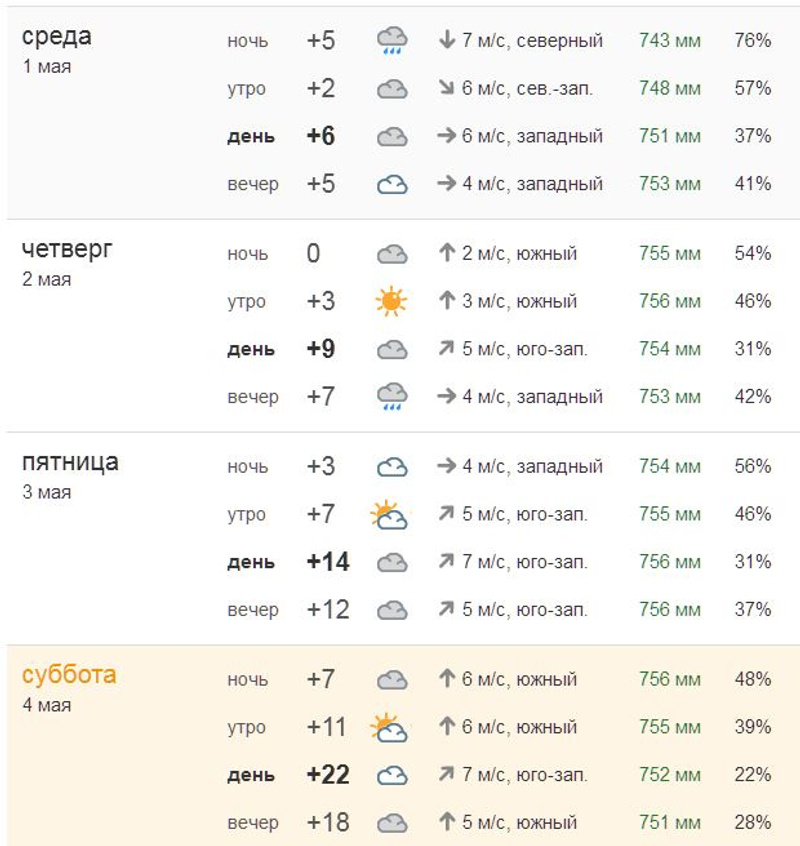Click the gray cloud icon for Thursday day
Viewport: 800px width, 846px height.
pos(392,349)
